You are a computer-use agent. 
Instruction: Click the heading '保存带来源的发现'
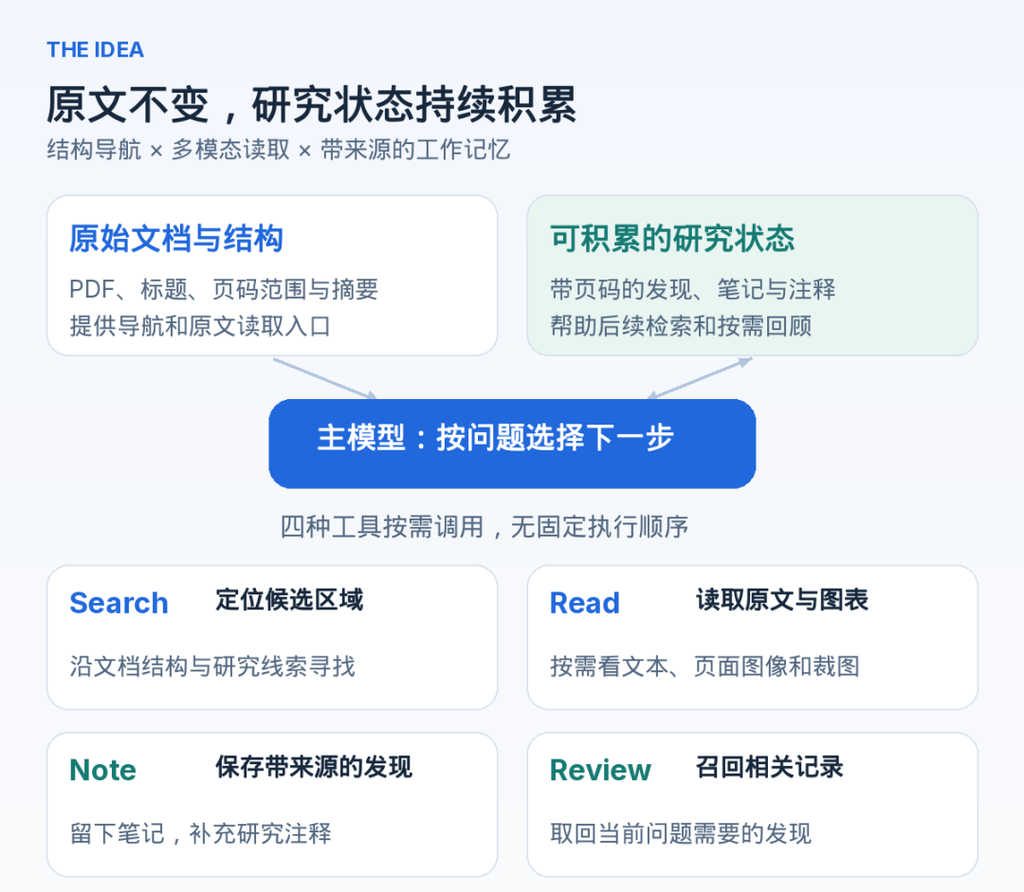pos(314,767)
